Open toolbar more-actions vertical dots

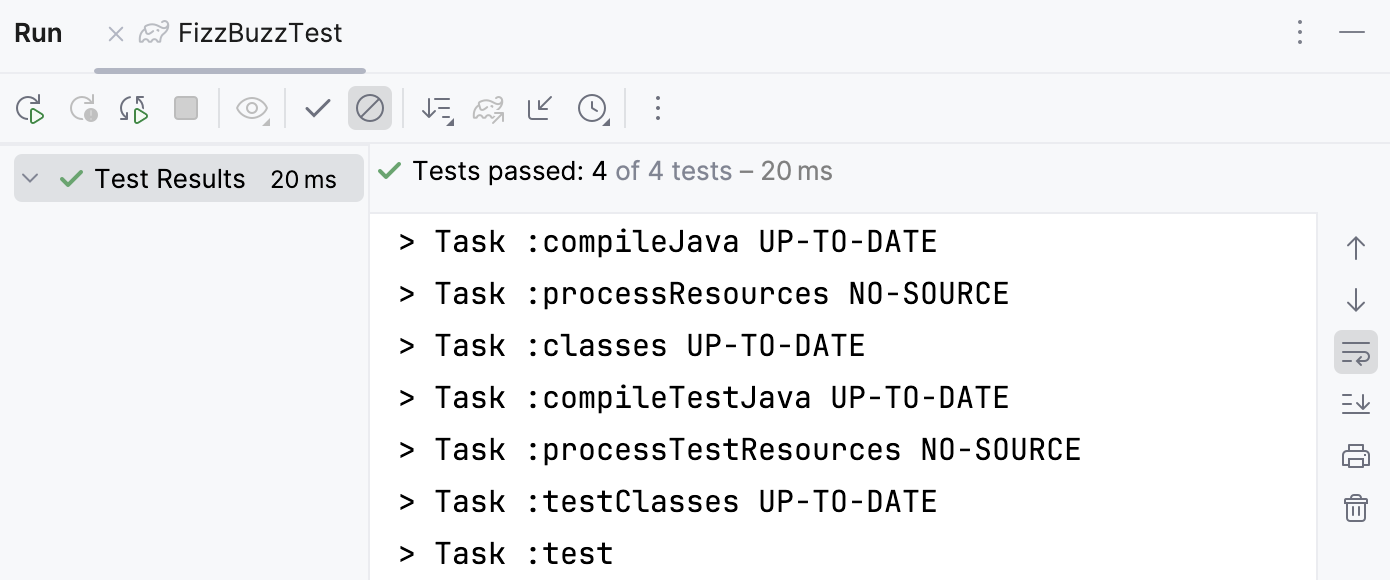pyautogui.click(x=657, y=108)
